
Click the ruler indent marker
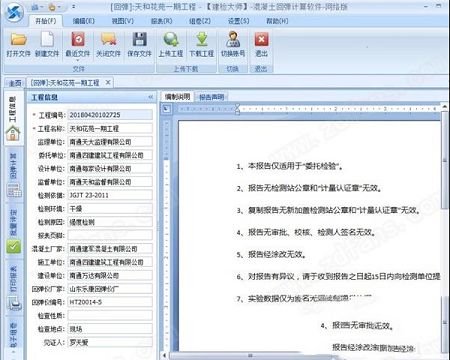click(x=237, y=109)
